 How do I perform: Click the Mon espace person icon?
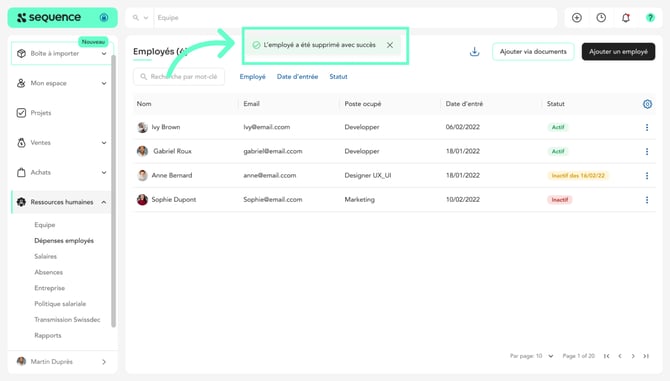21,83
